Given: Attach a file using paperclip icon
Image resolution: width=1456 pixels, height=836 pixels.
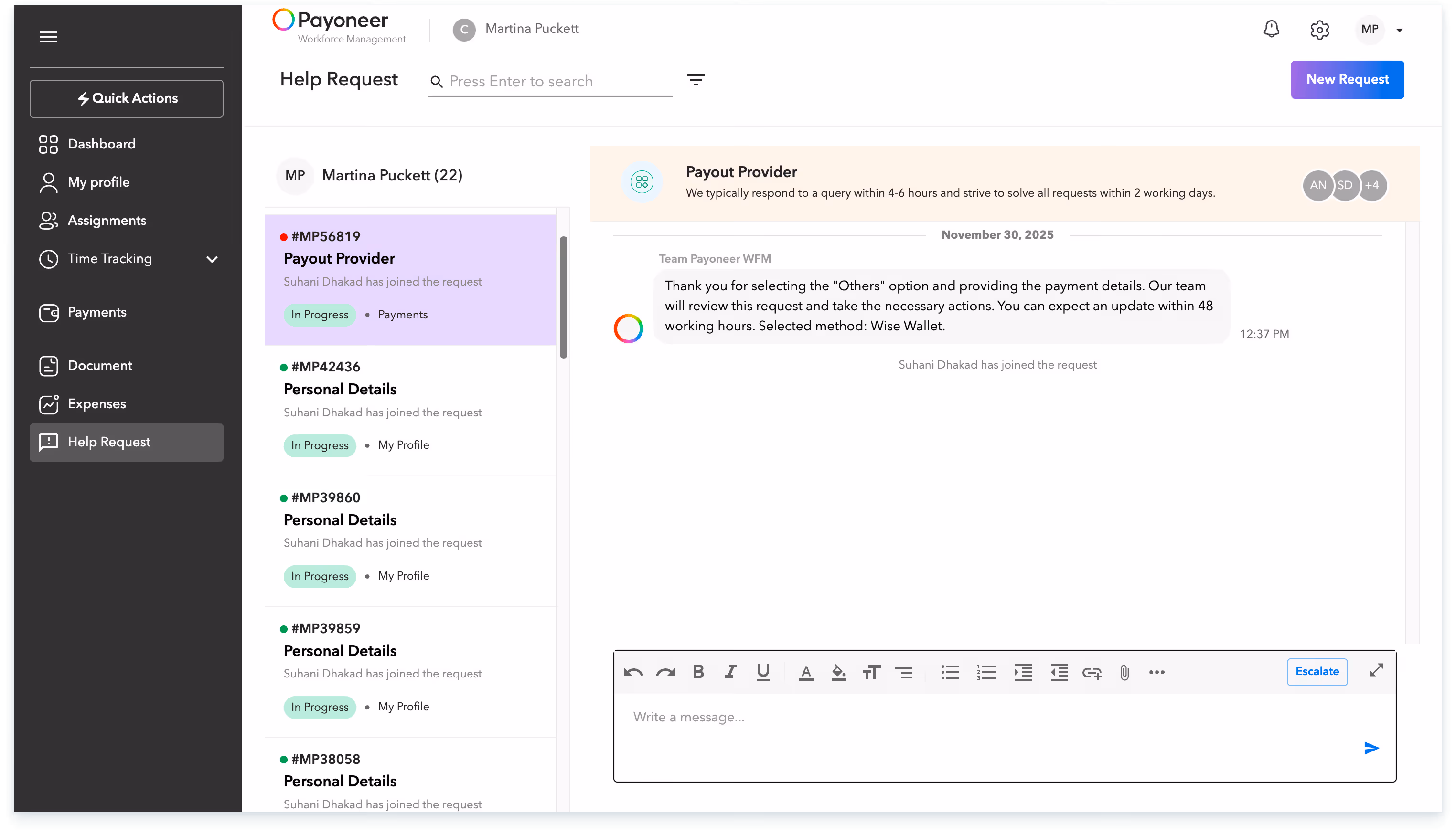Looking at the screenshot, I should (1124, 672).
